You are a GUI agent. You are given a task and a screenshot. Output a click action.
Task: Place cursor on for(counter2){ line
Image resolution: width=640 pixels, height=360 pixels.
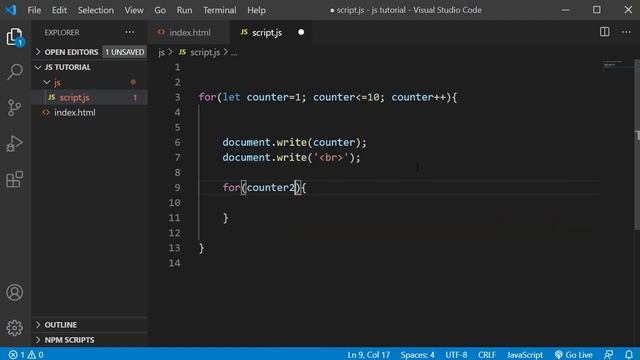pos(264,187)
